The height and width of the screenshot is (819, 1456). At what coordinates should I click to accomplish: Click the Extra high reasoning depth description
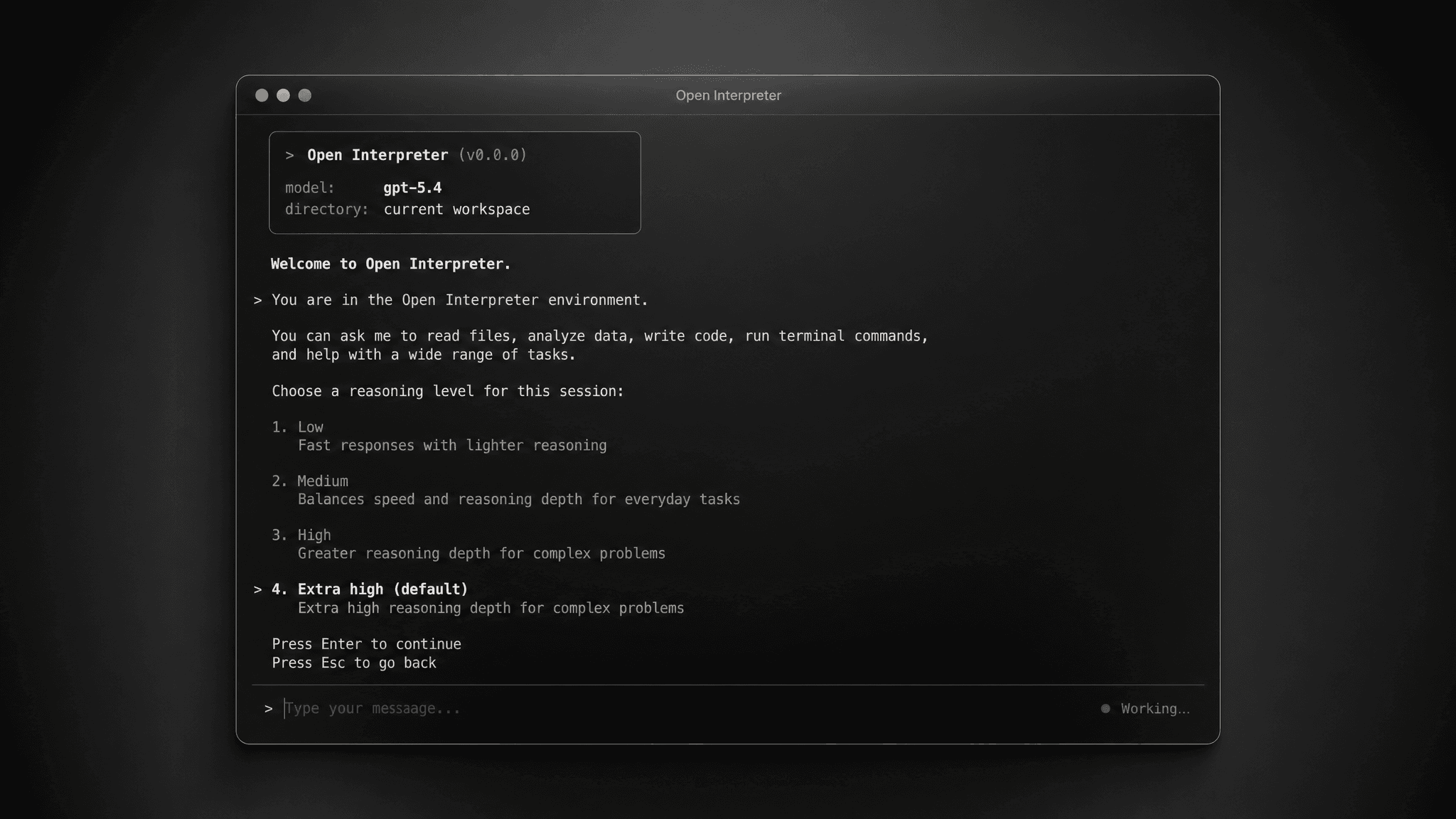(x=491, y=608)
